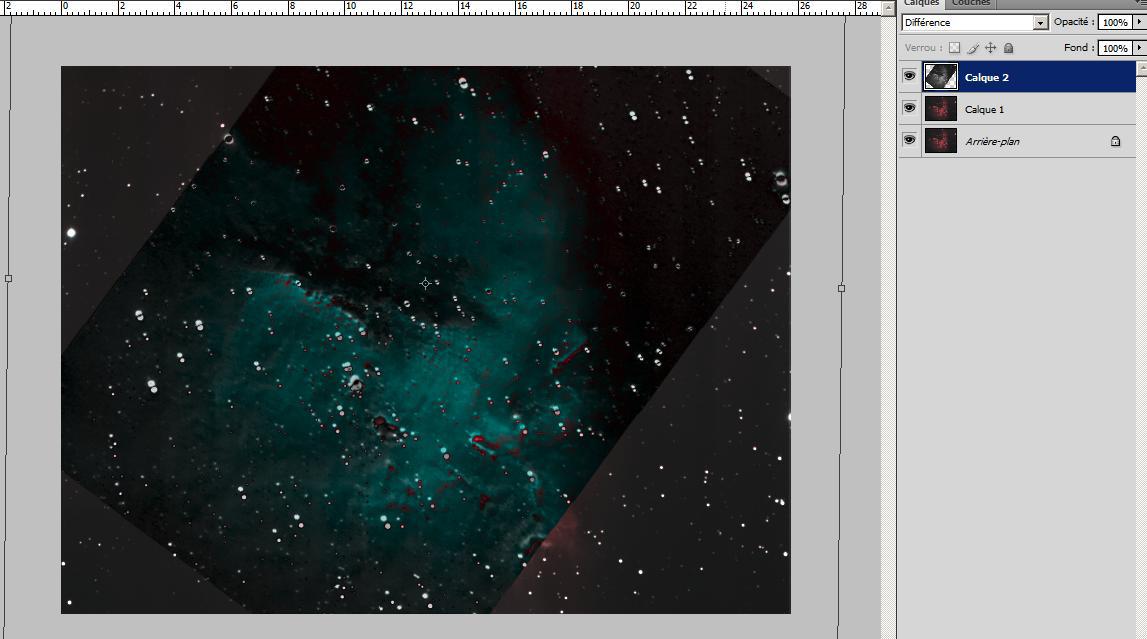This screenshot has height=639, width=1147.
Task: Click canvas vertical scrollbar up arrow
Action: point(888,8)
